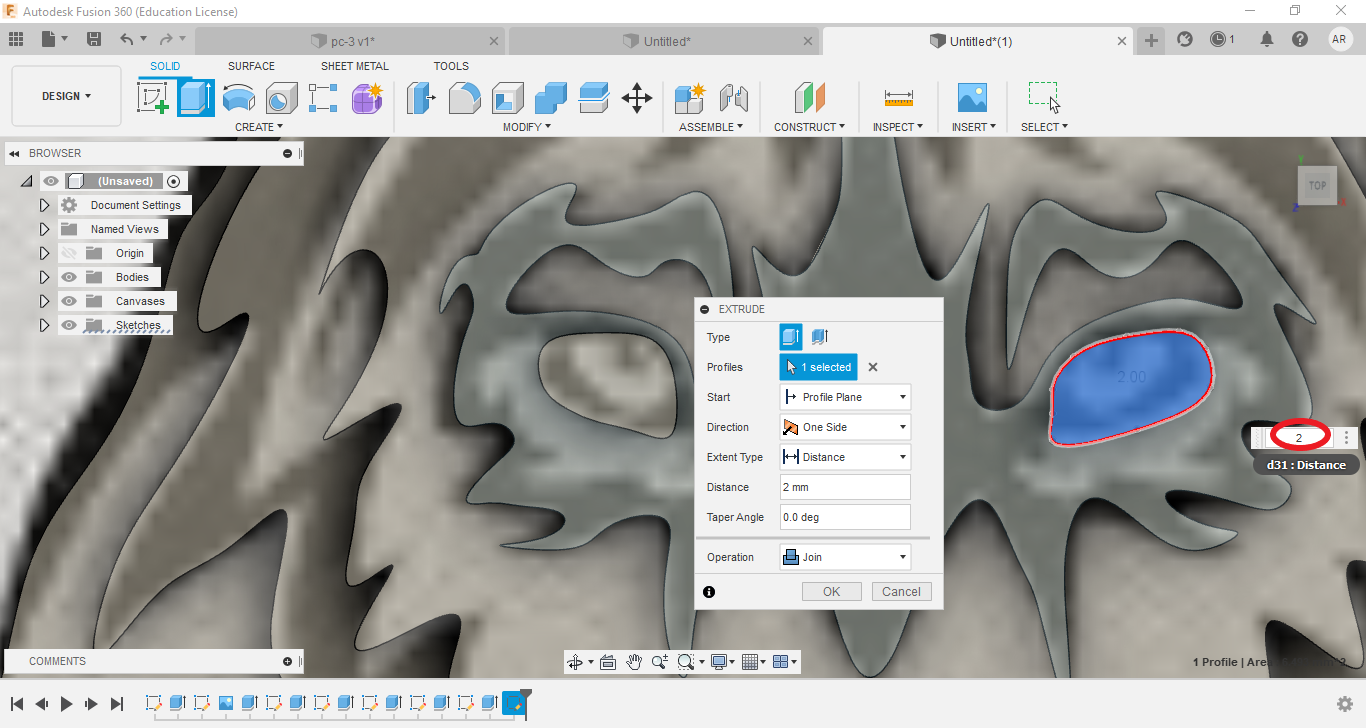Switch to the pc-3 v1 document tab

point(350,41)
